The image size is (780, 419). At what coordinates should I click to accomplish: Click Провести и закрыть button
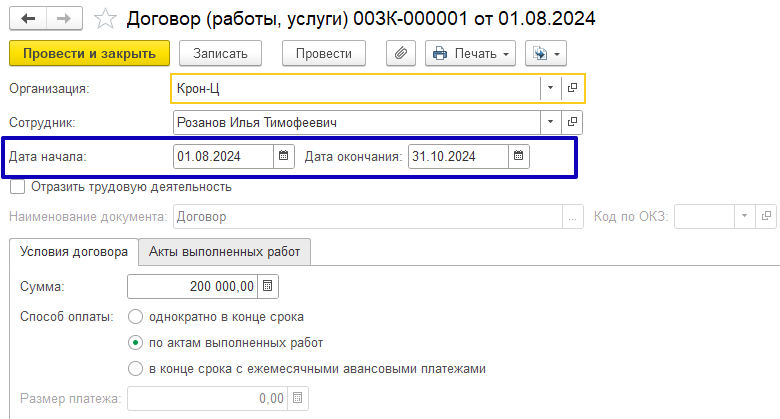point(89,52)
